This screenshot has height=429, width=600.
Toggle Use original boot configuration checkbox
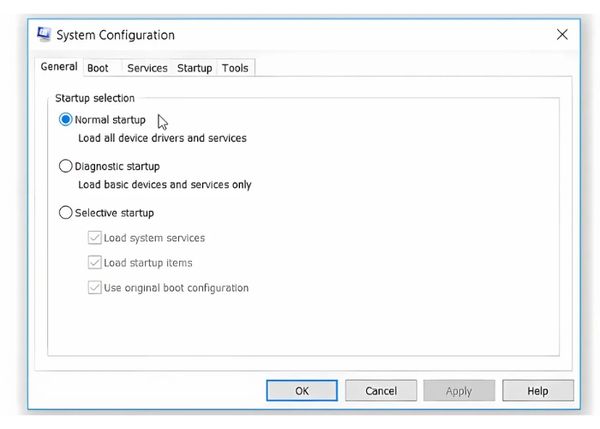[x=95, y=288]
